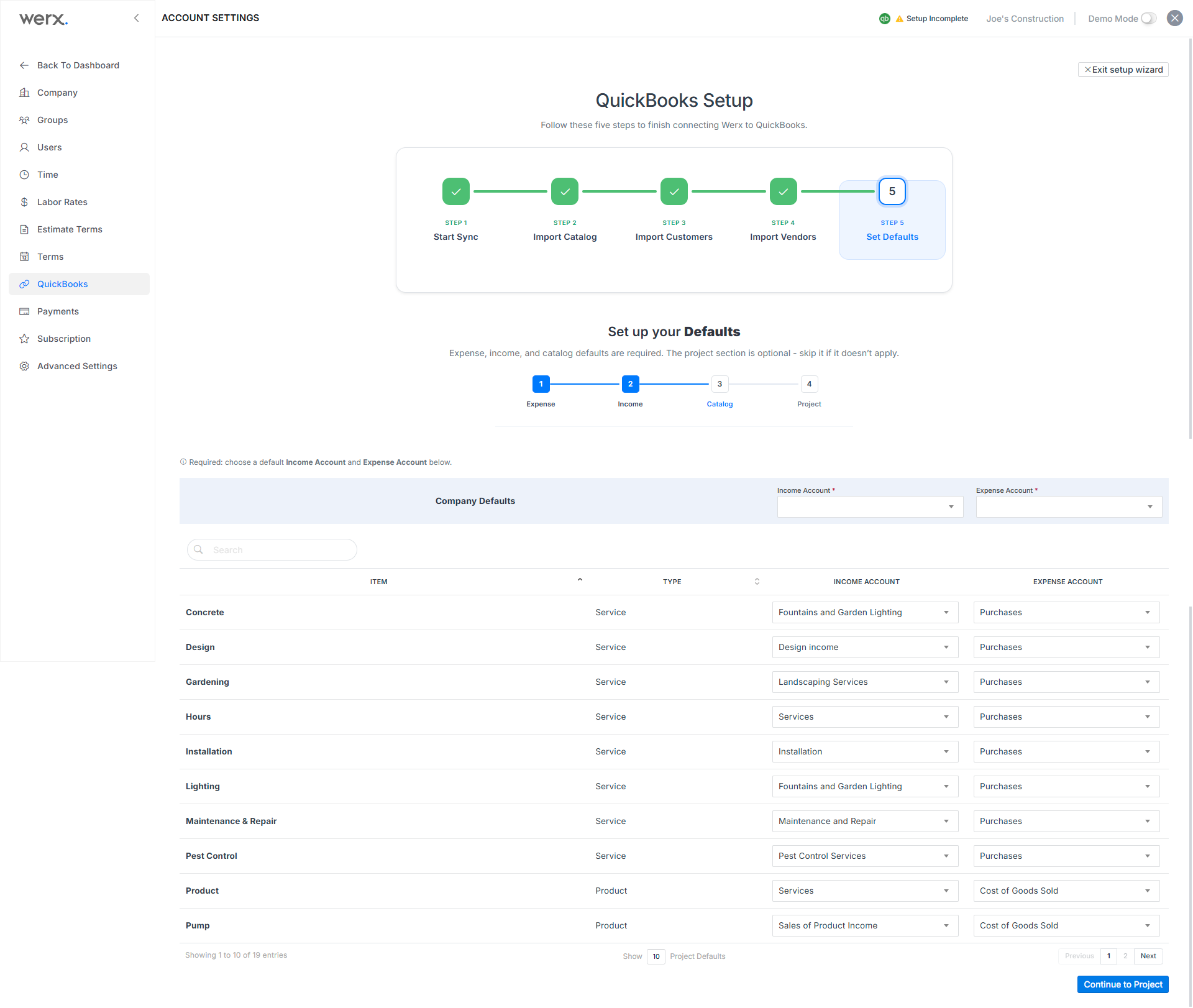Open the company default Expense Account dropdown
The width and height of the screenshot is (1193, 1008).
click(1069, 507)
